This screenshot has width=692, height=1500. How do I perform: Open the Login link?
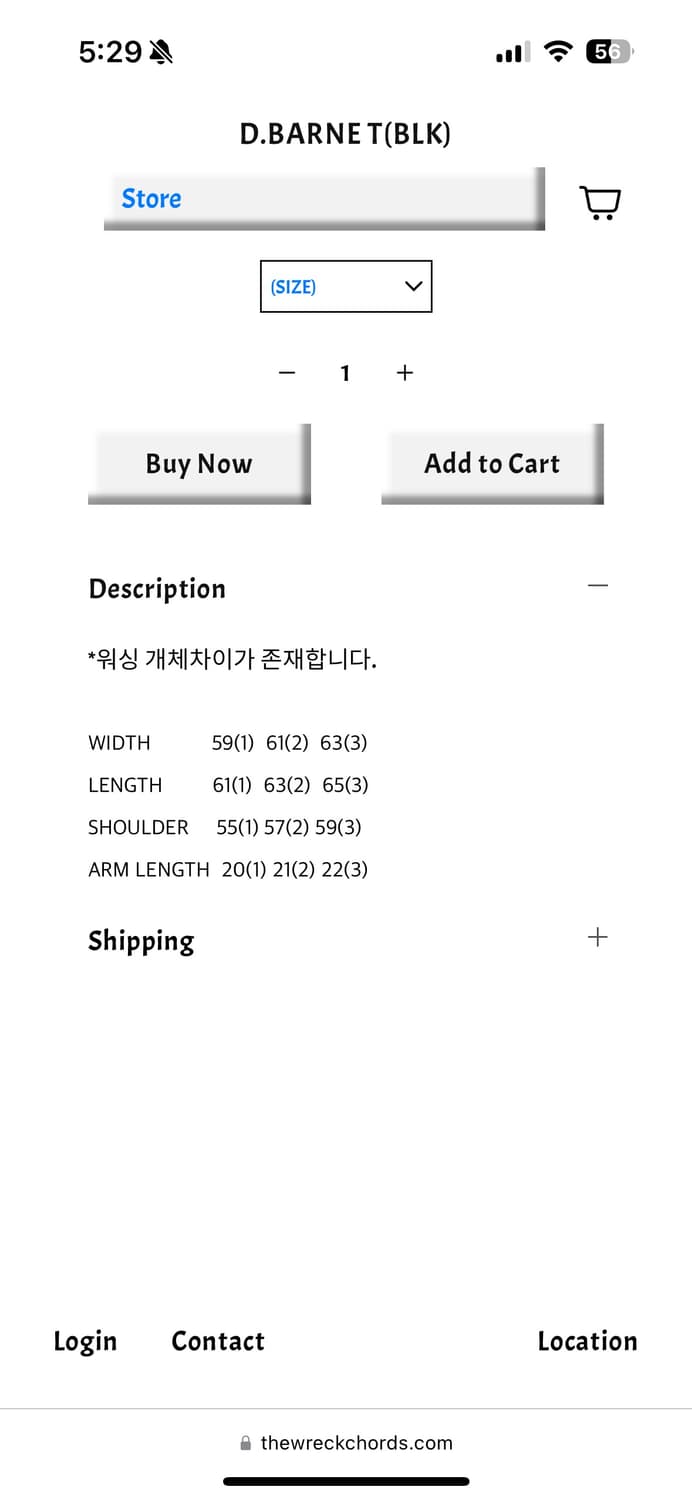pyautogui.click(x=85, y=1341)
